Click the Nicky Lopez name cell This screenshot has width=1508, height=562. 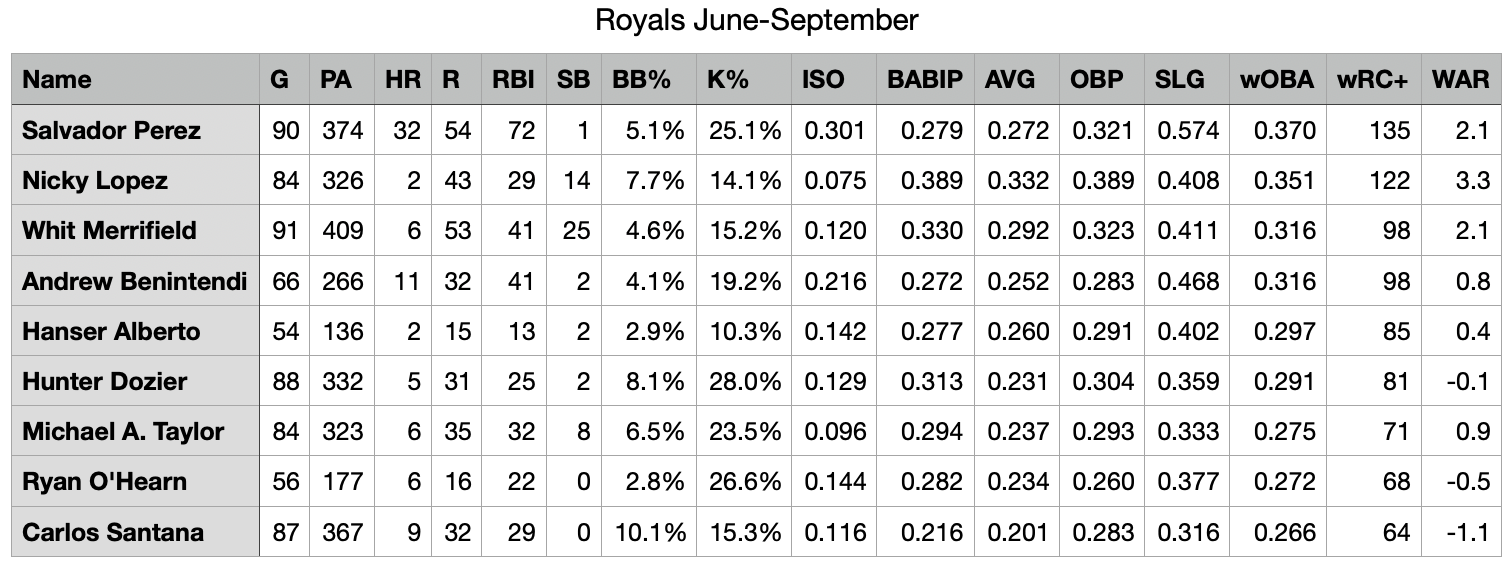coord(95,180)
